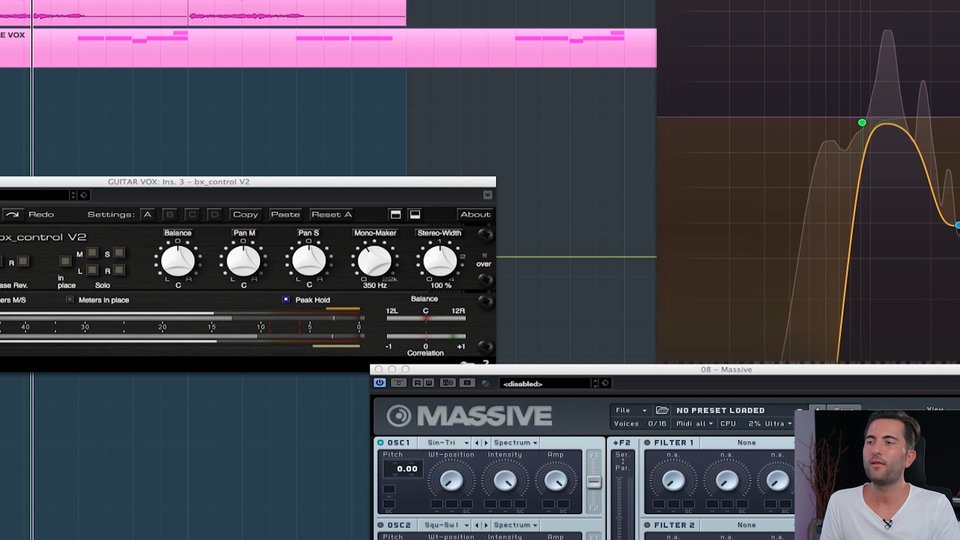Select settings slot C in bx_control

click(192, 214)
